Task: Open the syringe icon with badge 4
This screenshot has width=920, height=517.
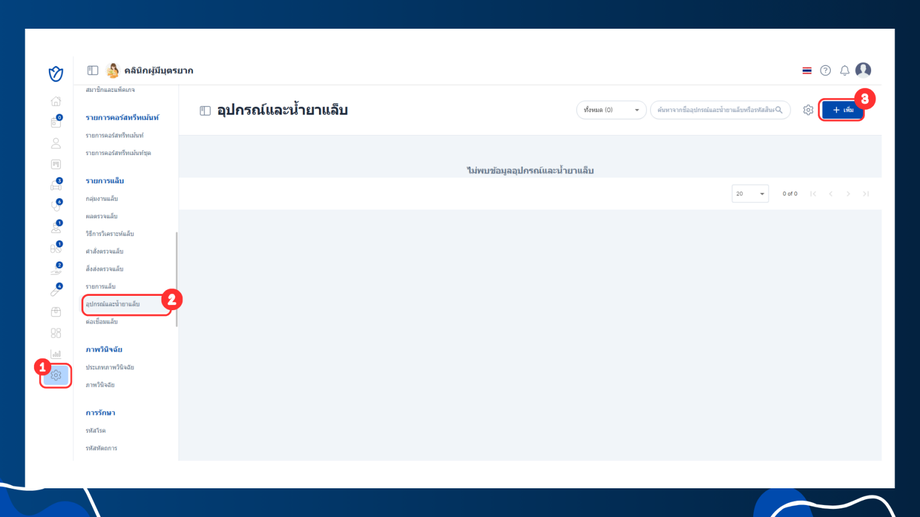Action: coord(56,290)
